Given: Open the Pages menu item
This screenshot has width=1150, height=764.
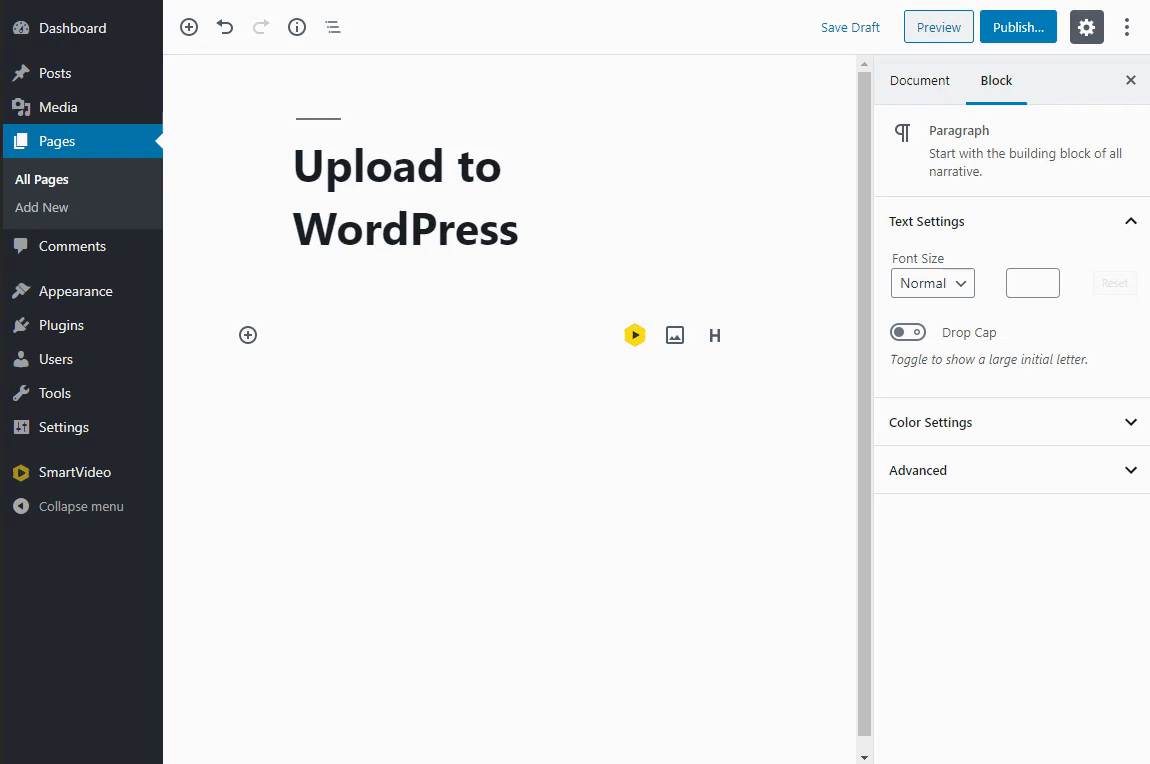Looking at the screenshot, I should tap(81, 141).
